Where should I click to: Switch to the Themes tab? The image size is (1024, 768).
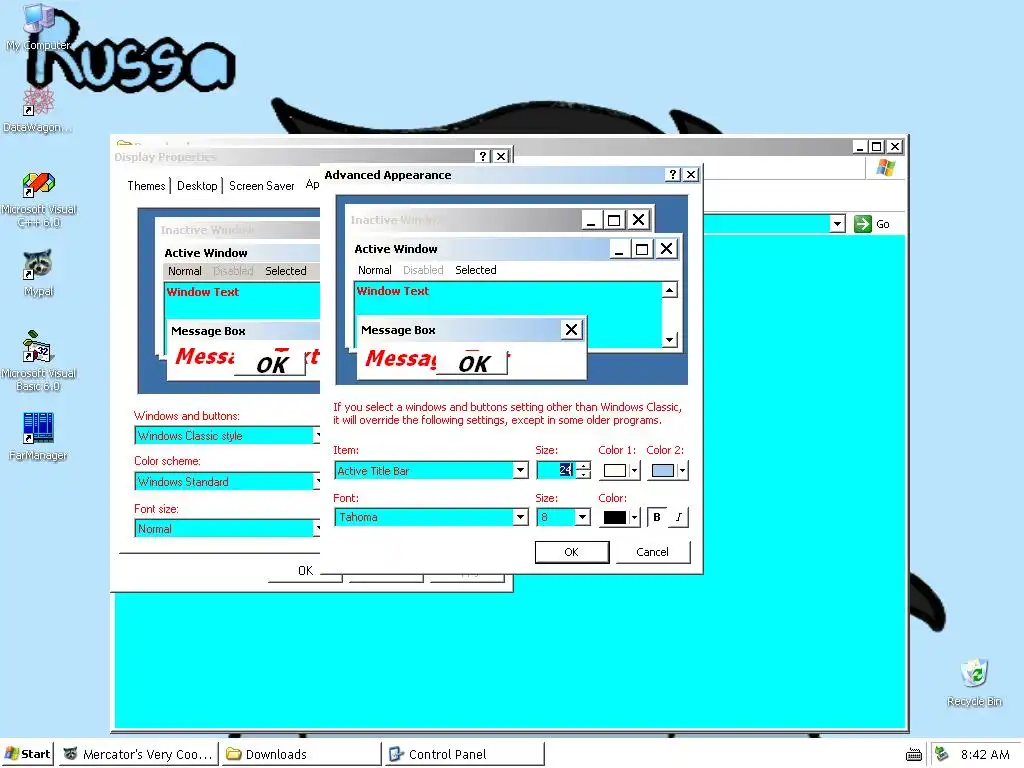click(x=146, y=185)
